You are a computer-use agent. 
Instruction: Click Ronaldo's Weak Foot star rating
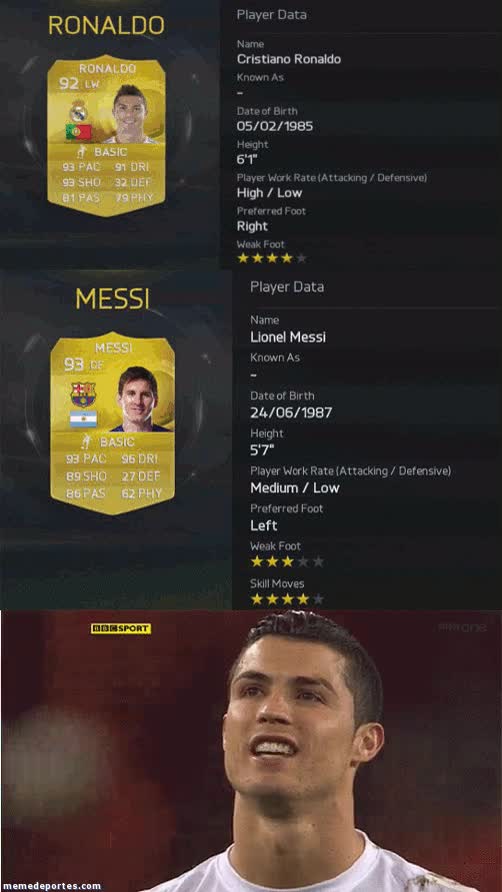point(272,258)
